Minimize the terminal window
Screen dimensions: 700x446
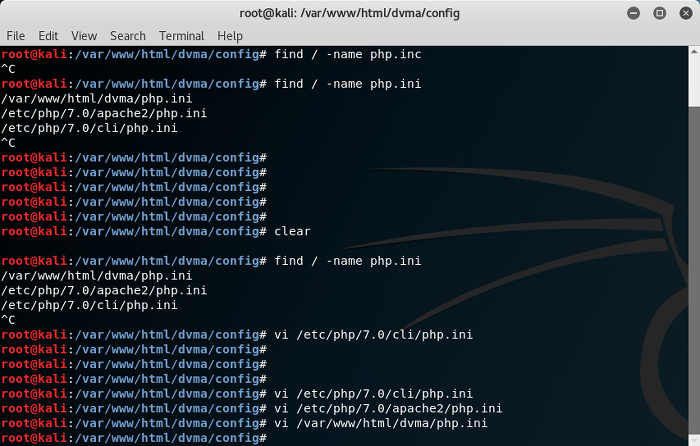pyautogui.click(x=633, y=13)
